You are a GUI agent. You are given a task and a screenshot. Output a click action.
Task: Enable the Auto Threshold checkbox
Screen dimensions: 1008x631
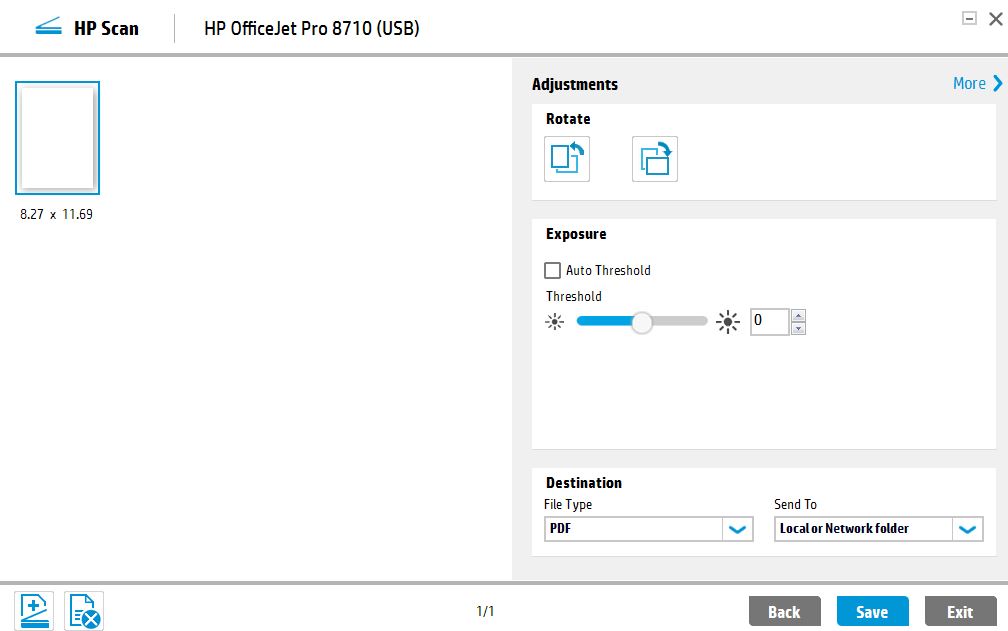[551, 270]
